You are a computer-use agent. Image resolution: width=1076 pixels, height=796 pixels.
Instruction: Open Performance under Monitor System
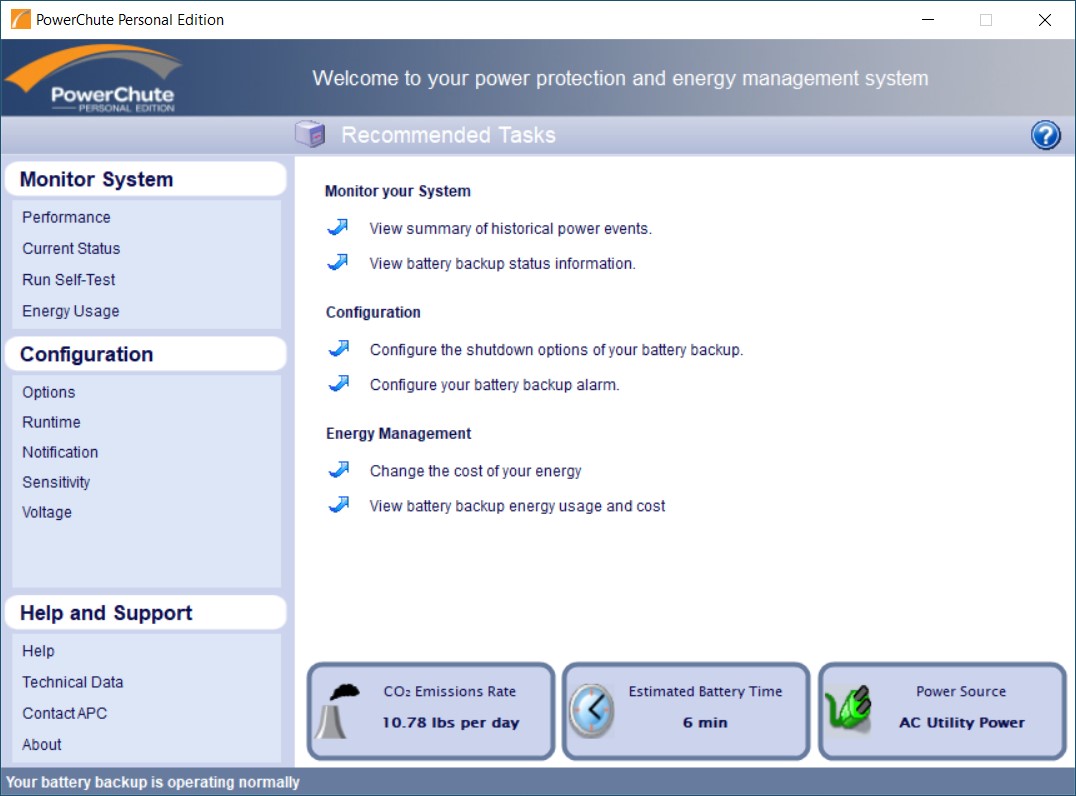click(x=66, y=218)
